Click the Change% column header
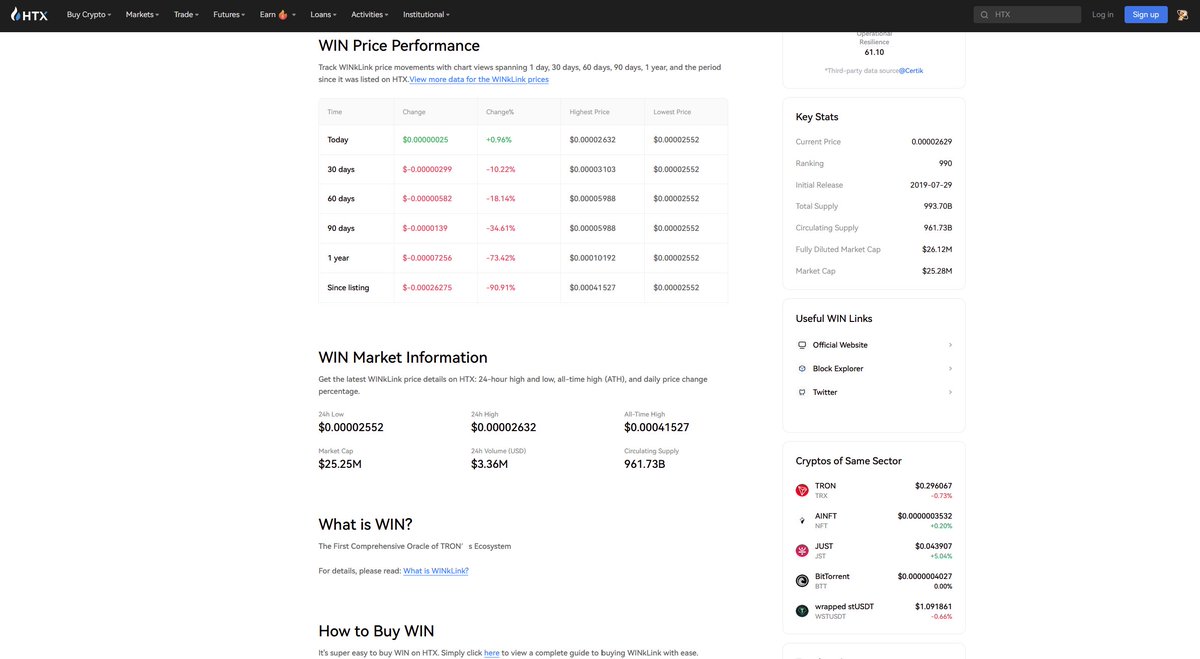The width and height of the screenshot is (1200, 659). (x=500, y=112)
